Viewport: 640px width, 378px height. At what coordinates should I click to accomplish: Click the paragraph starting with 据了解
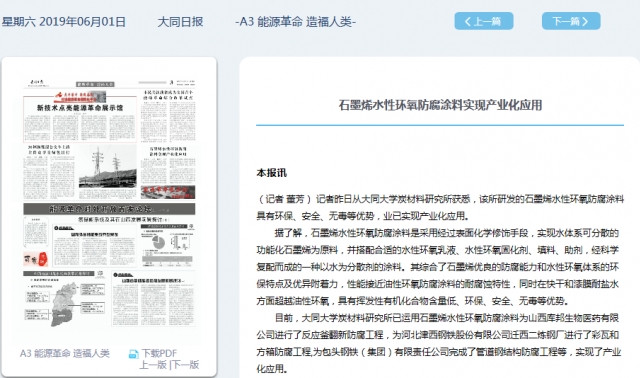438,267
